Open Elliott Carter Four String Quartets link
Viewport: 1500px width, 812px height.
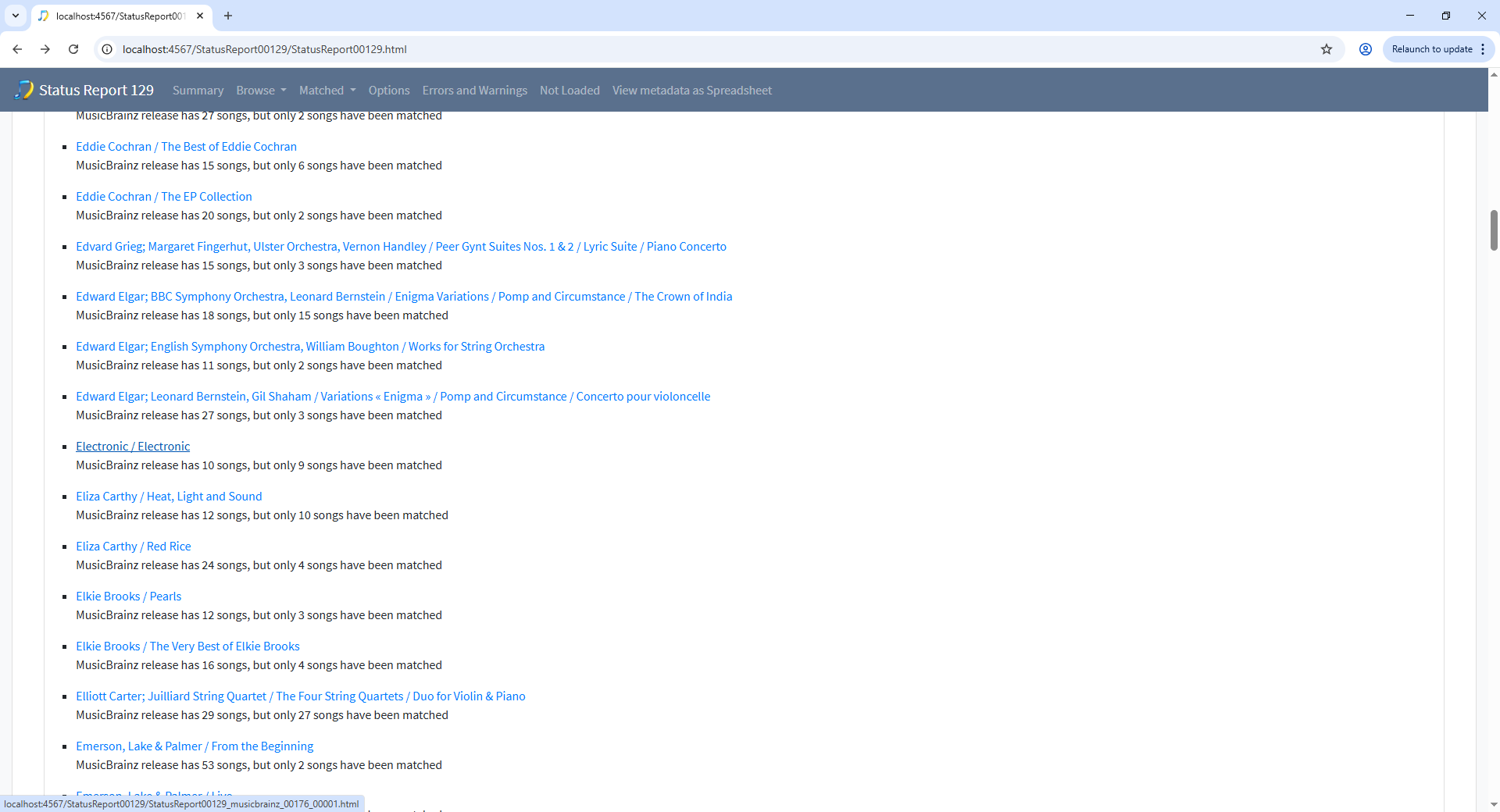tap(301, 696)
